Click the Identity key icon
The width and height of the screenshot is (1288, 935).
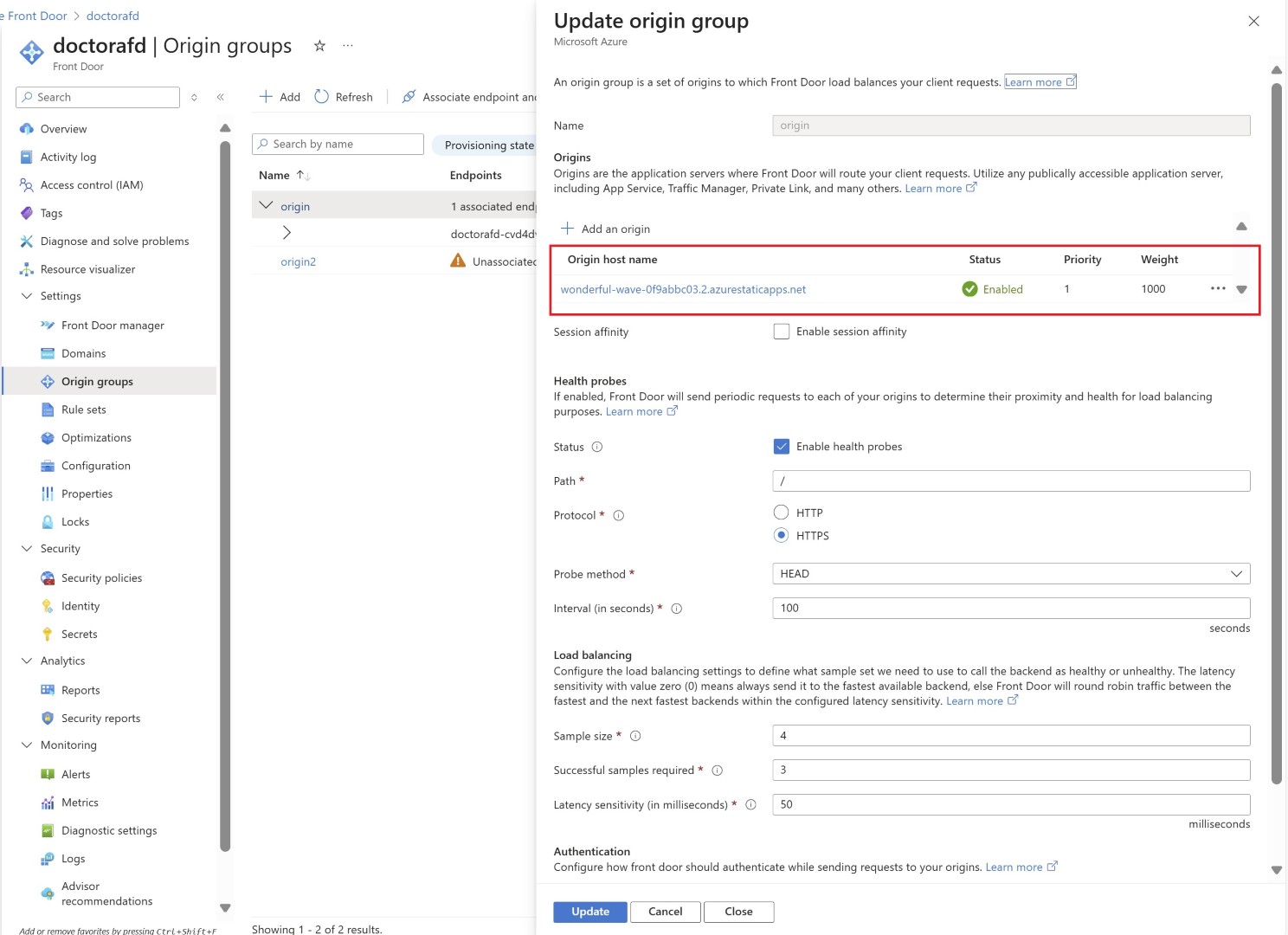pos(48,606)
